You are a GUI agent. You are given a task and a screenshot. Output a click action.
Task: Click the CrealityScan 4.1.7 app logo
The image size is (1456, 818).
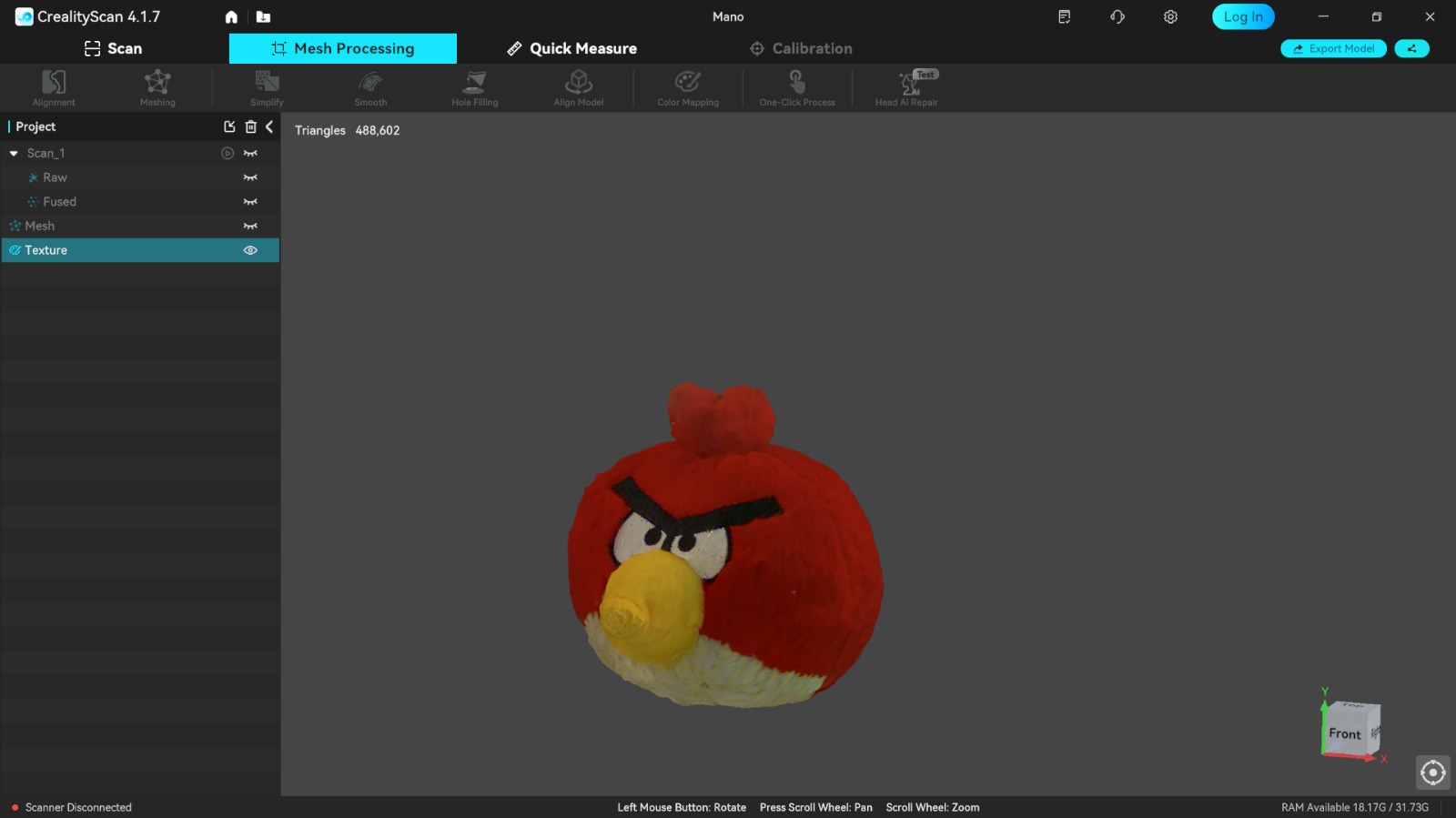click(x=88, y=17)
